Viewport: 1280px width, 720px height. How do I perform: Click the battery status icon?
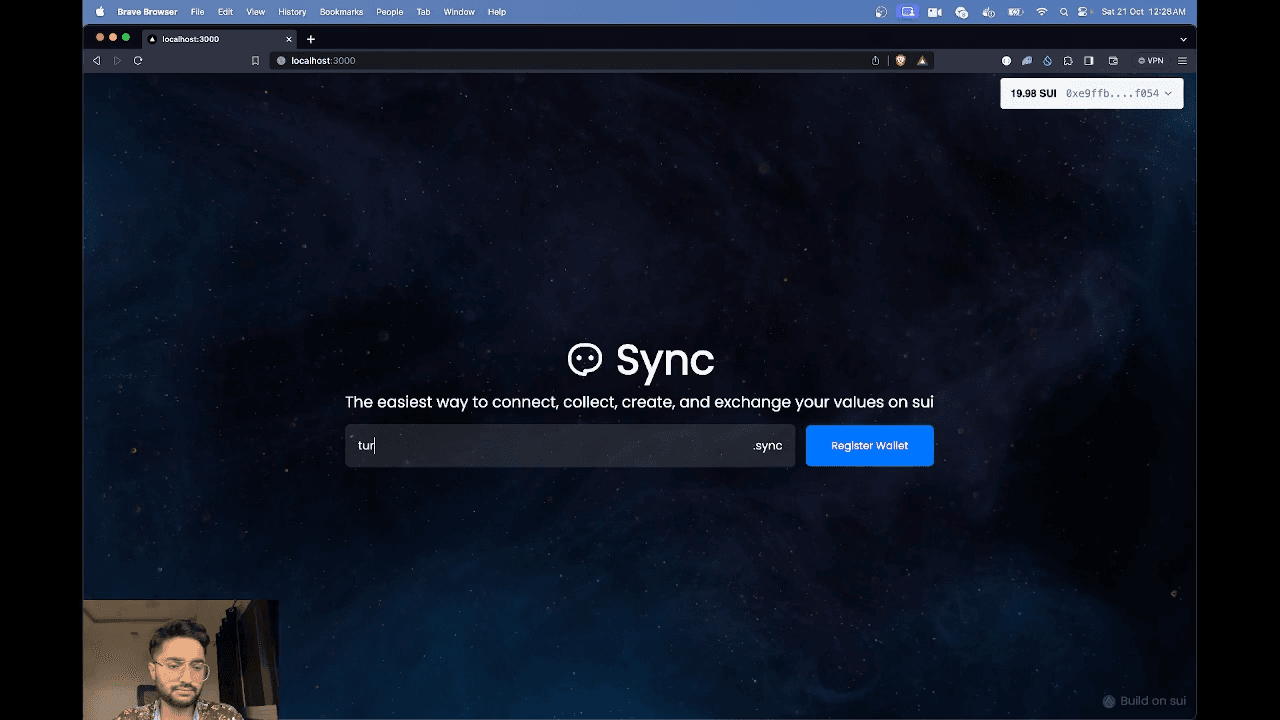pos(1015,12)
